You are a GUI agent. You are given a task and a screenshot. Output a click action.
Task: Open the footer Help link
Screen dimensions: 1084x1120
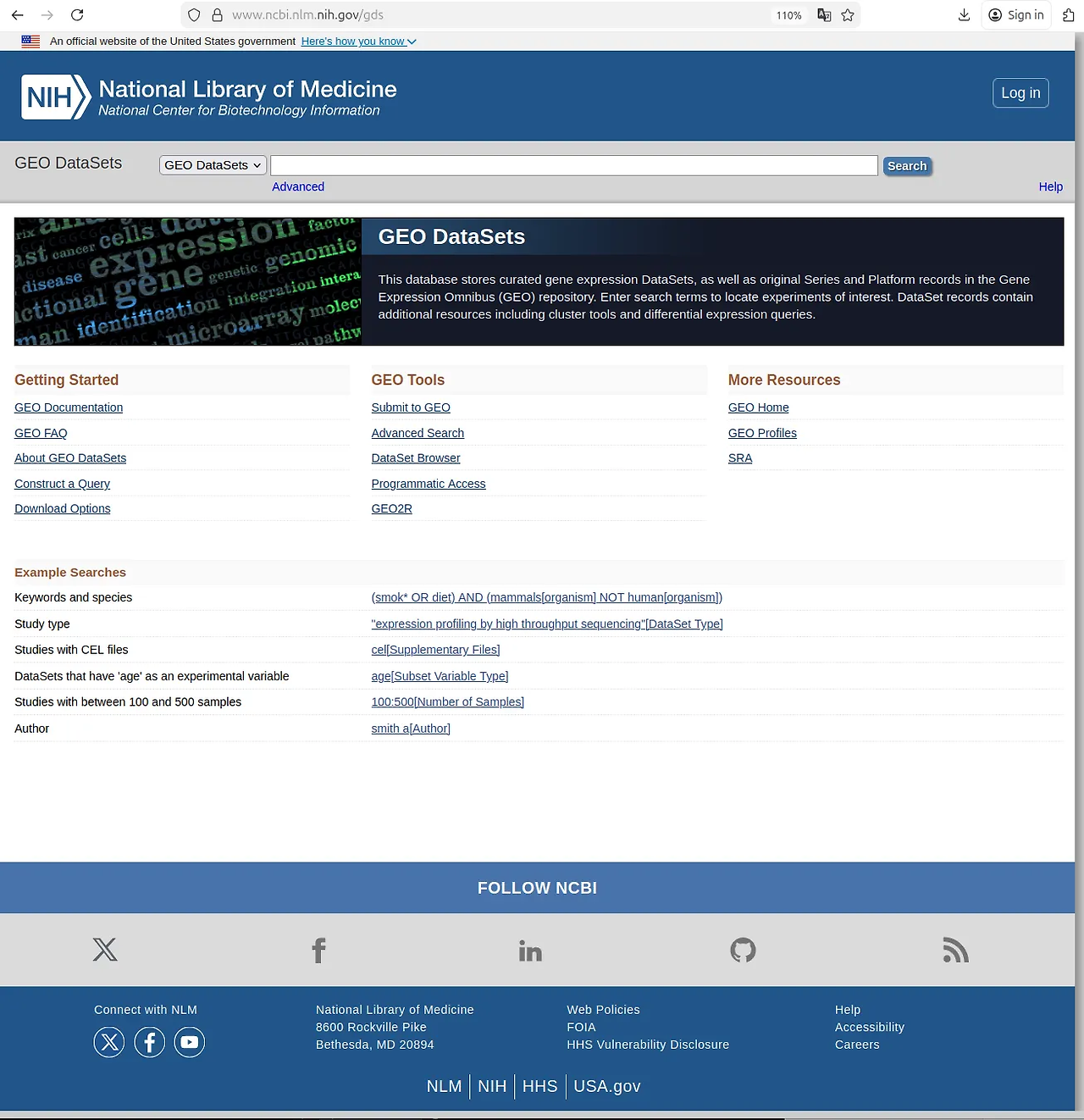tap(848, 1010)
